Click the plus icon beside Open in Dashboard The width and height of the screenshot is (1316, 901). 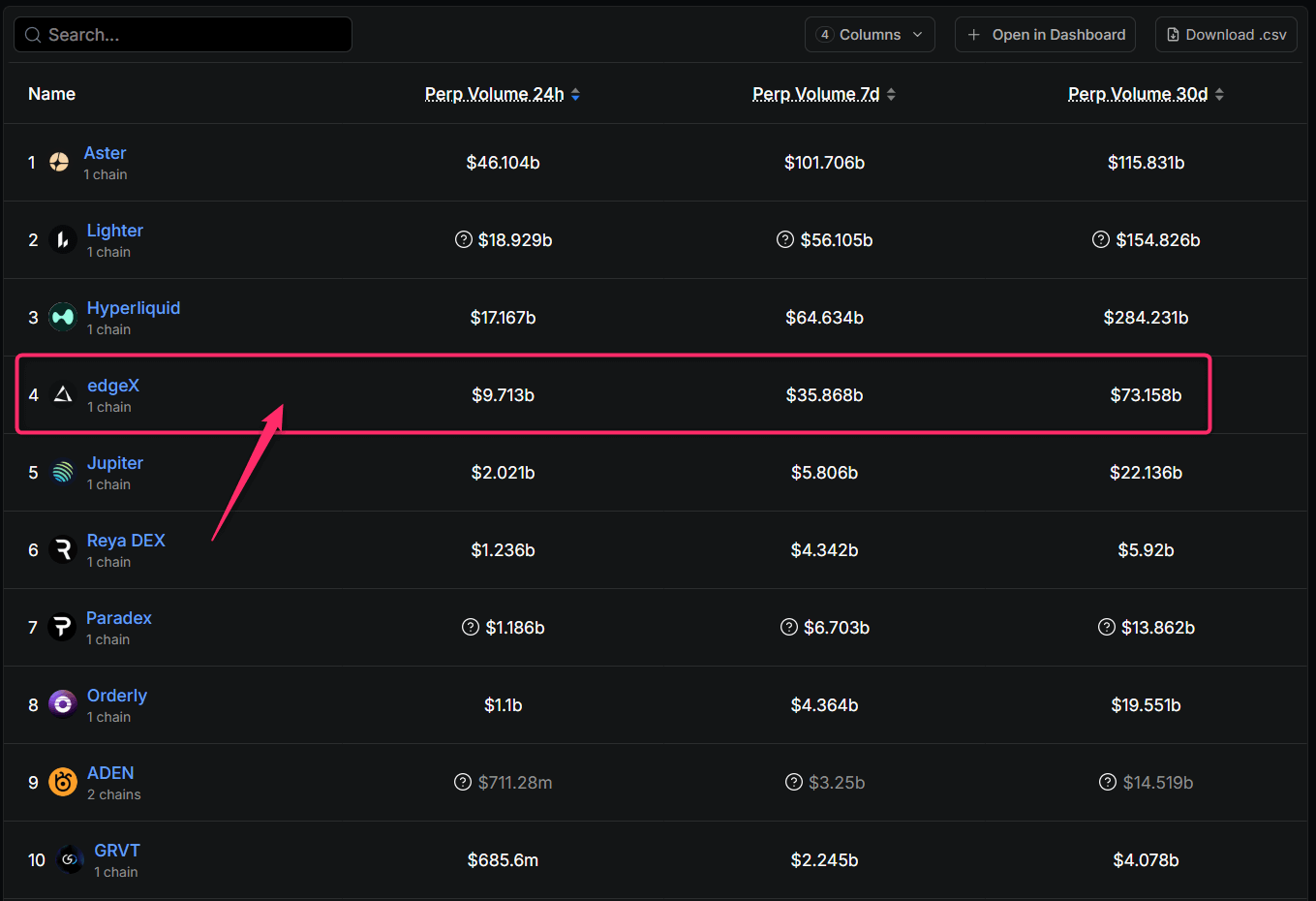[974, 35]
